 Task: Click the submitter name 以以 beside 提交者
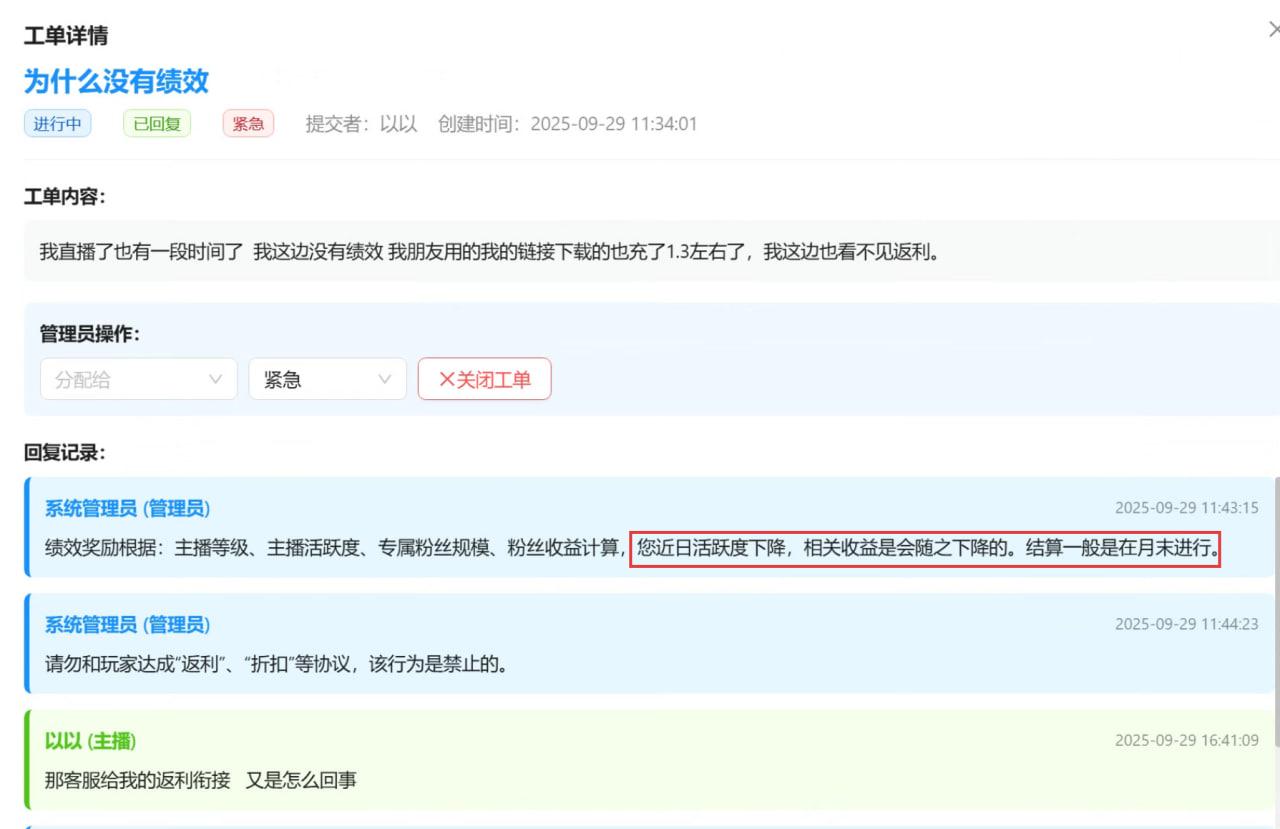click(x=398, y=124)
